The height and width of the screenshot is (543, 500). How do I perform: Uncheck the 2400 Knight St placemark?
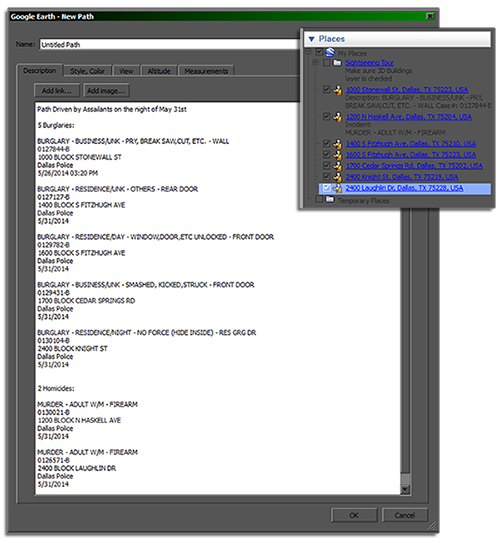327,176
